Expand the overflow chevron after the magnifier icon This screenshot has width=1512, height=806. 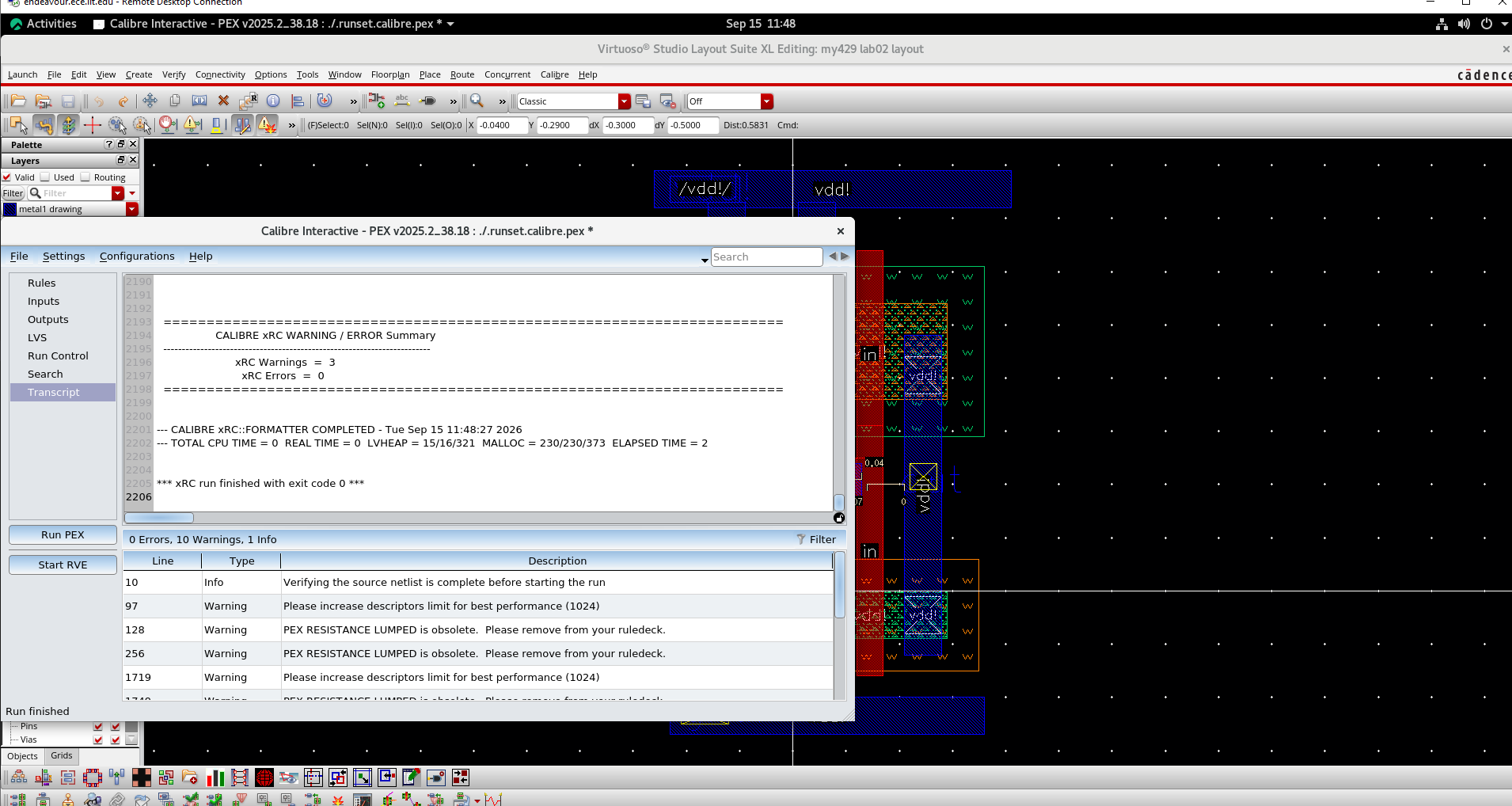502,101
